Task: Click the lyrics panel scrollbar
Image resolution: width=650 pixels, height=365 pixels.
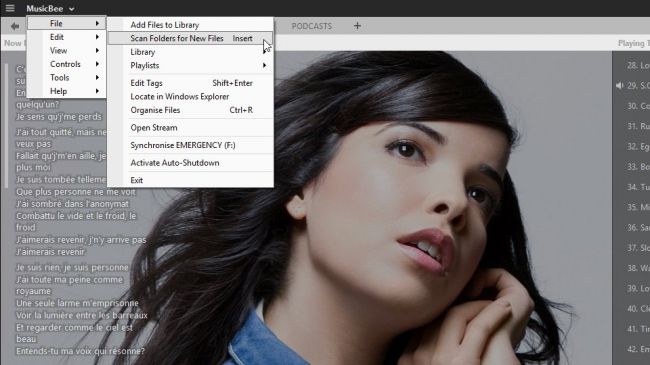Action: pos(6,125)
